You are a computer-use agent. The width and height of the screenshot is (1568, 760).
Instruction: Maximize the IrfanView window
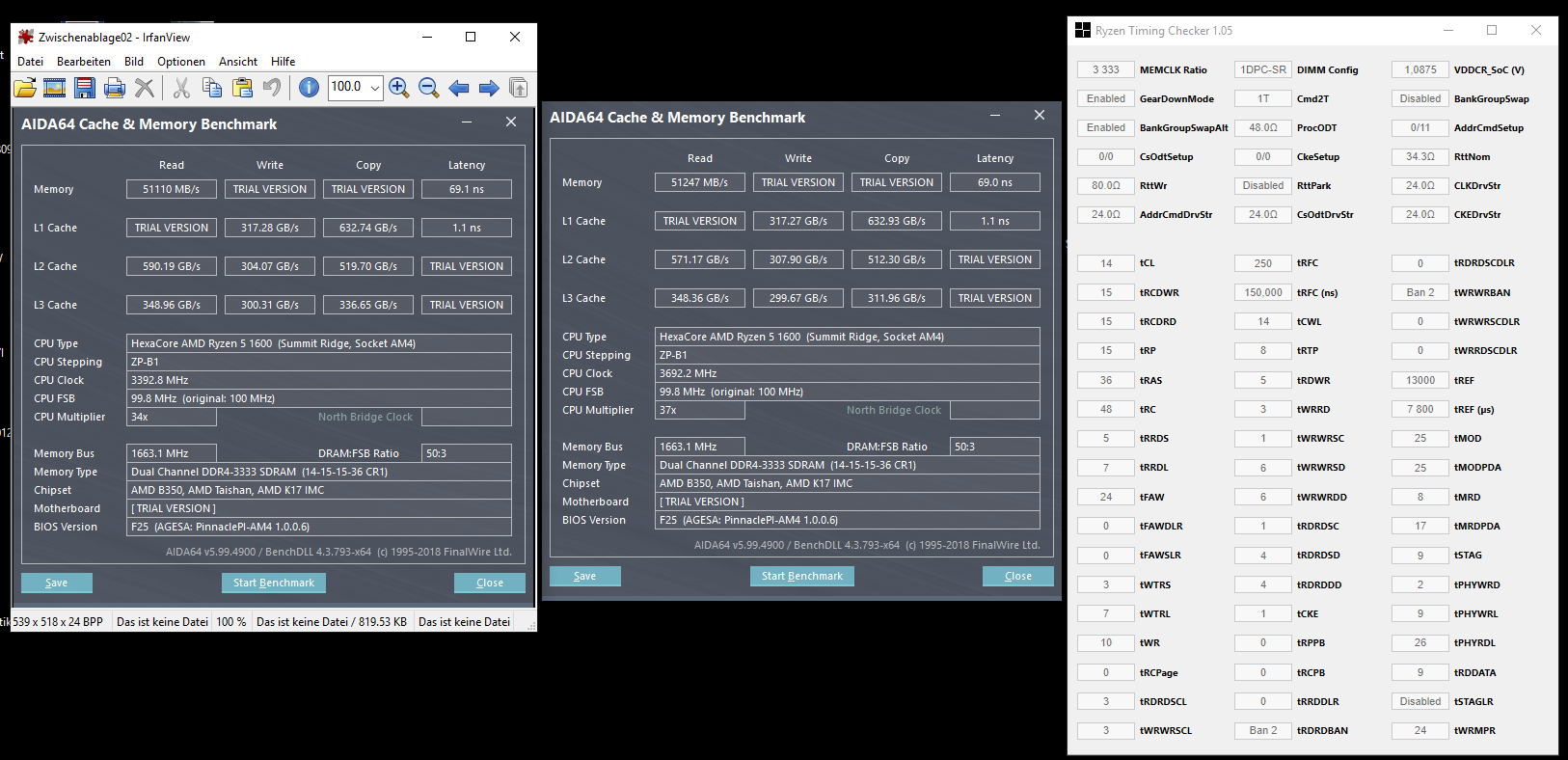click(471, 37)
